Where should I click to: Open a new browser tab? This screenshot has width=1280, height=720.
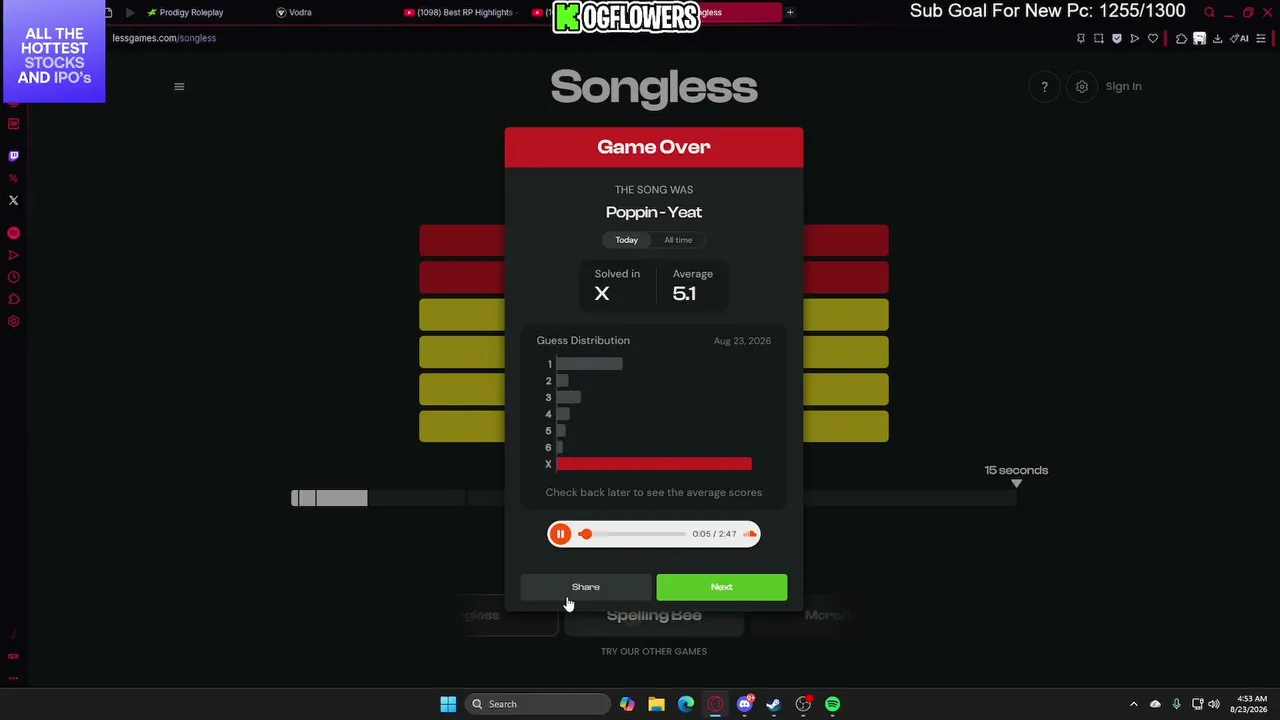pyautogui.click(x=790, y=12)
